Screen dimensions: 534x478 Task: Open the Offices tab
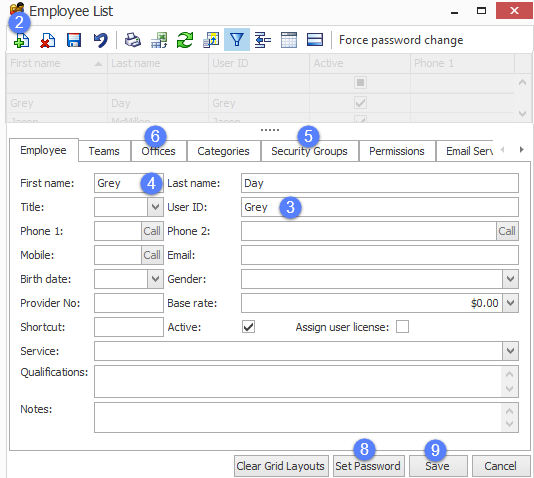click(159, 151)
